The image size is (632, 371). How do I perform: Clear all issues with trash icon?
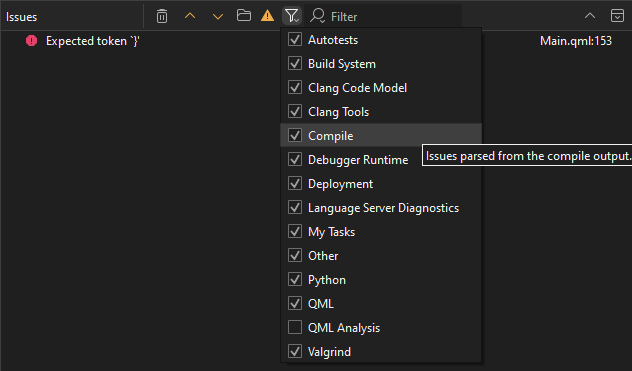tap(162, 17)
